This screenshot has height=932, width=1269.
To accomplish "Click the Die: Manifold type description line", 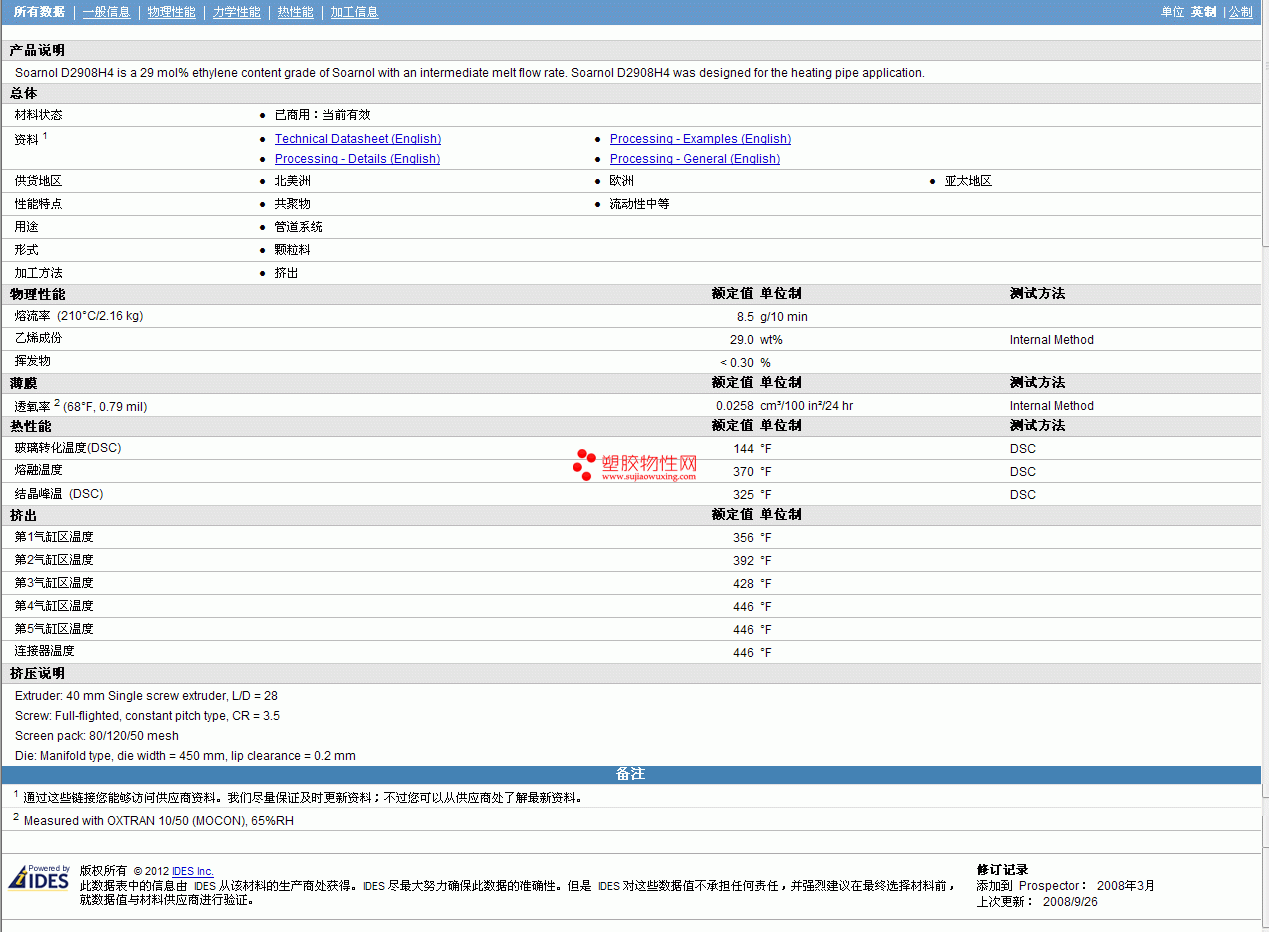I will click(x=185, y=756).
